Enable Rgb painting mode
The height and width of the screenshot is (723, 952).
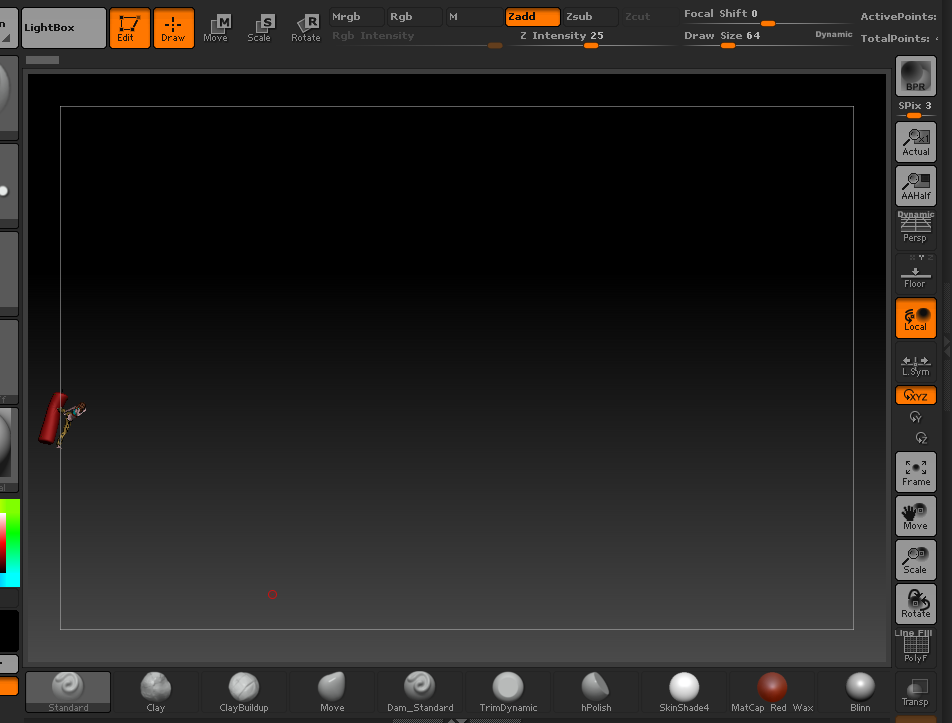[x=415, y=16]
